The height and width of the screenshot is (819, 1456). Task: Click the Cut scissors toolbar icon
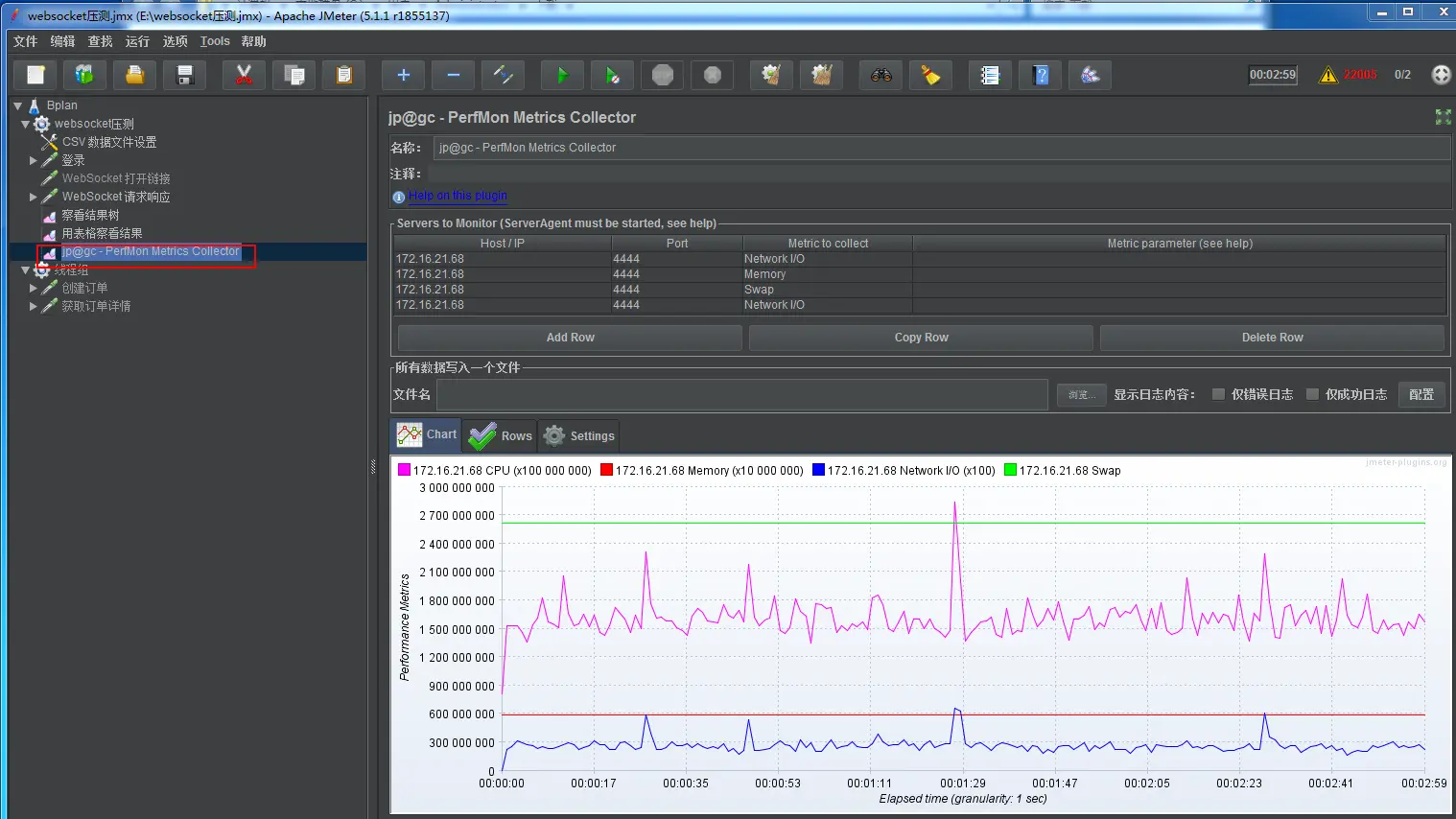244,76
